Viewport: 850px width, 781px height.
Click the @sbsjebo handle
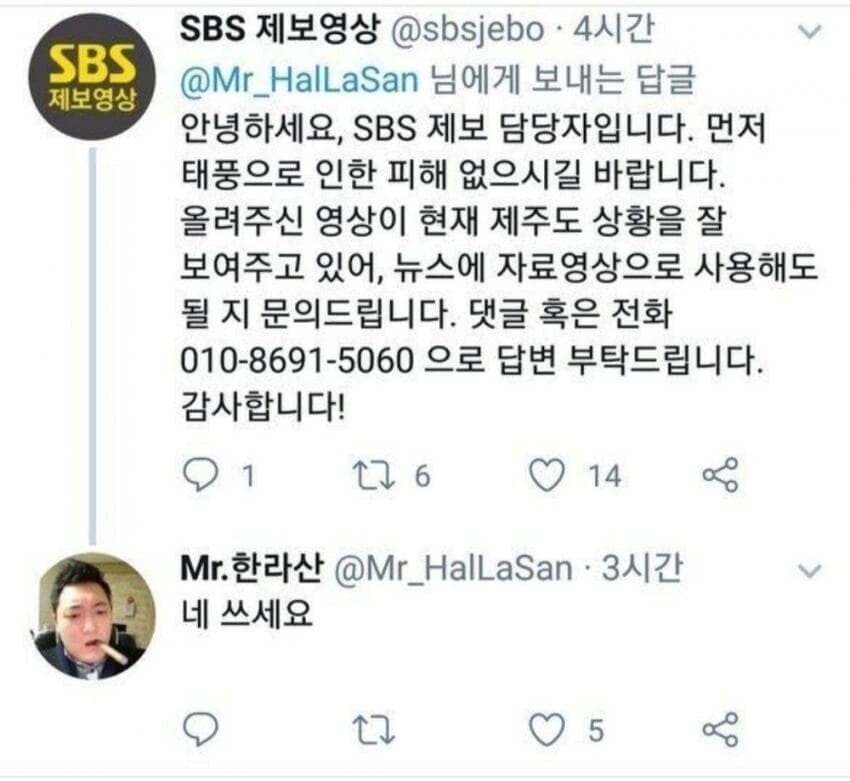(467, 30)
